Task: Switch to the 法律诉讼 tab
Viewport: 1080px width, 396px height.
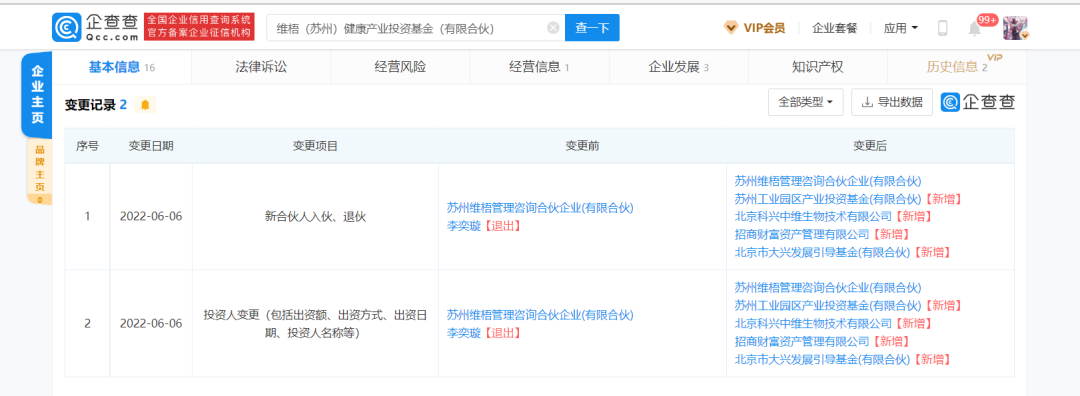Action: [261, 67]
